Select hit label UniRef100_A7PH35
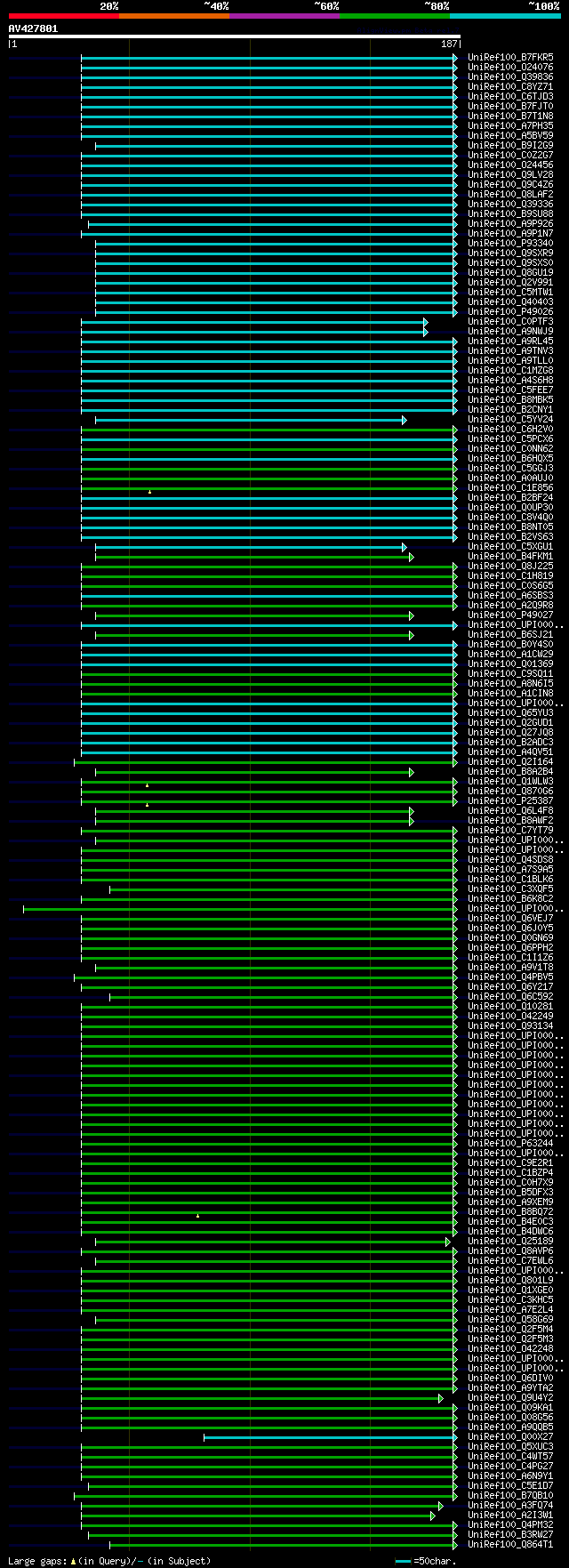This screenshot has width=569, height=1568. (510, 126)
